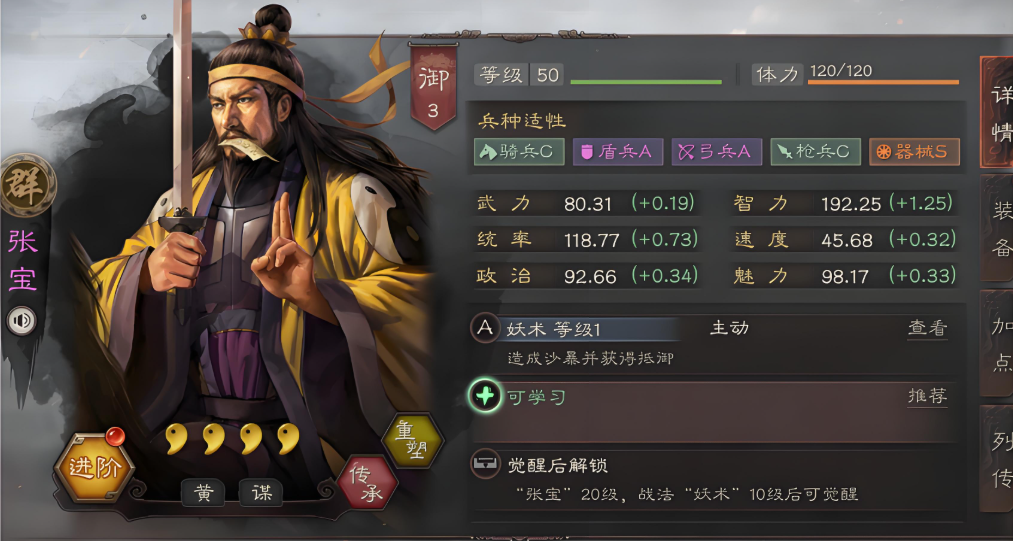
Task: Click the 盾兵A troop aptitude badge
Action: (x=618, y=152)
